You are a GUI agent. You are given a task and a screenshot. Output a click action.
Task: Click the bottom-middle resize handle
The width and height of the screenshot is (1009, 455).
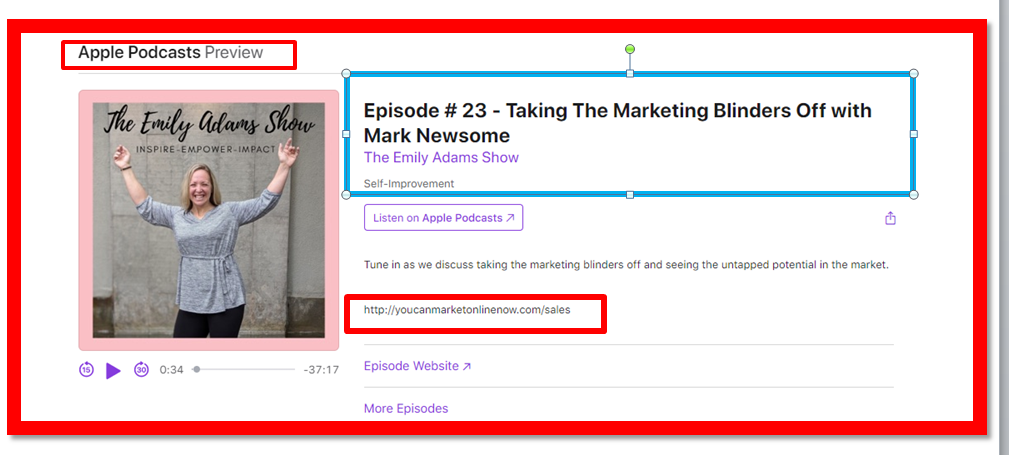click(x=629, y=194)
